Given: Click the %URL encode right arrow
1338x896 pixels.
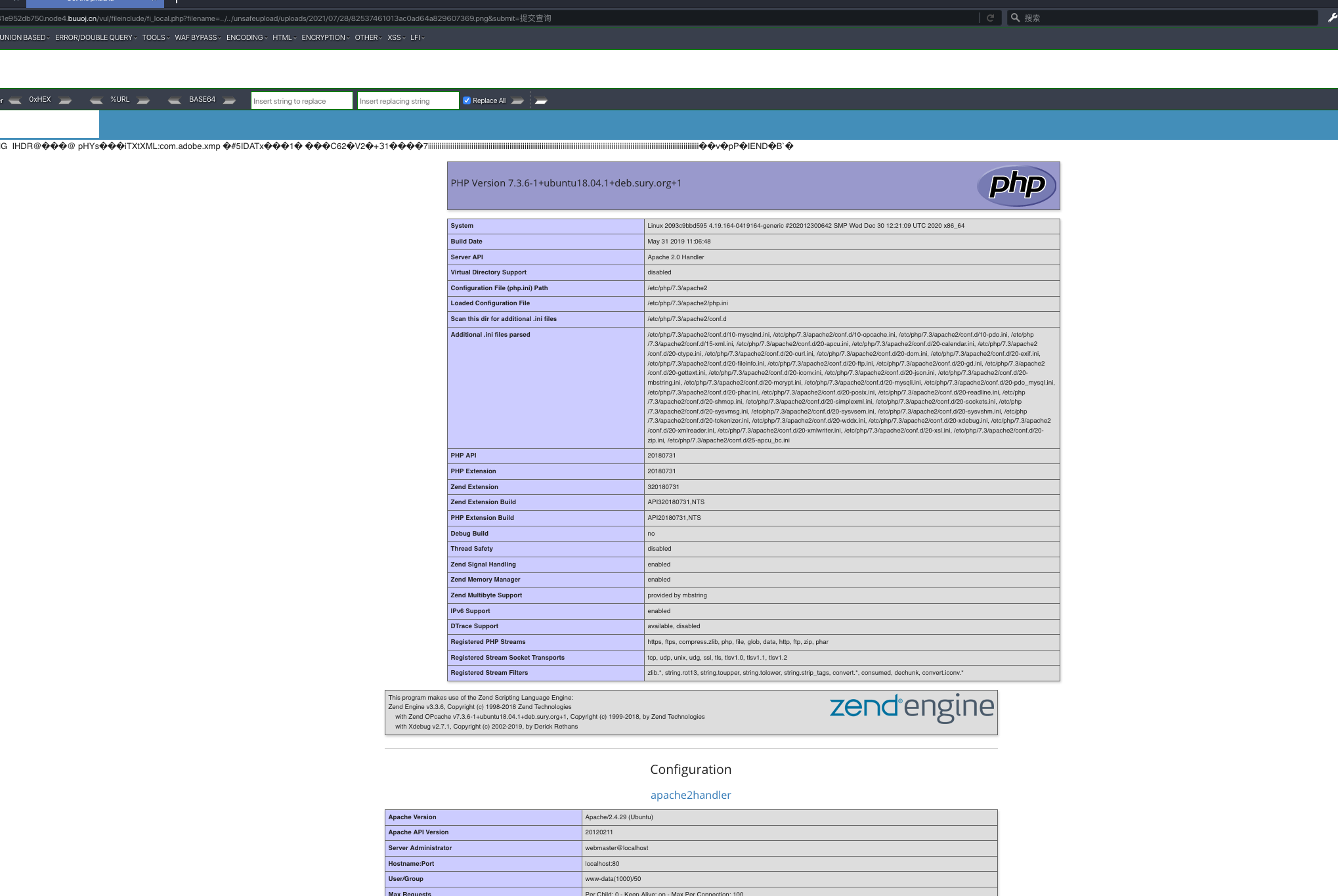Looking at the screenshot, I should [143, 100].
